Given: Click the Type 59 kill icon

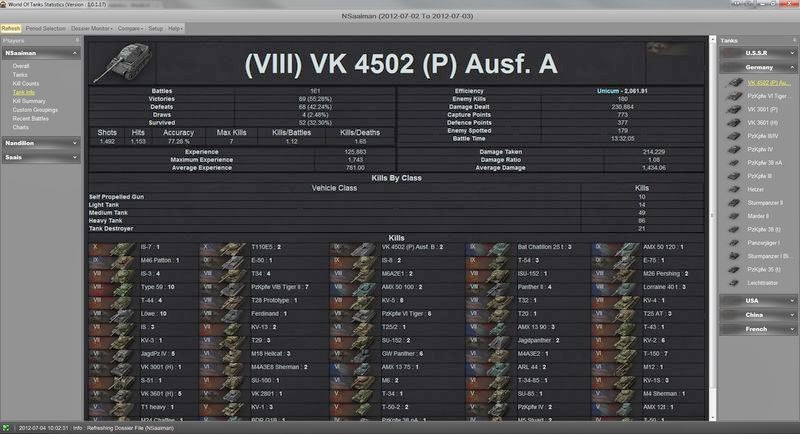Looking at the screenshot, I should [x=113, y=287].
